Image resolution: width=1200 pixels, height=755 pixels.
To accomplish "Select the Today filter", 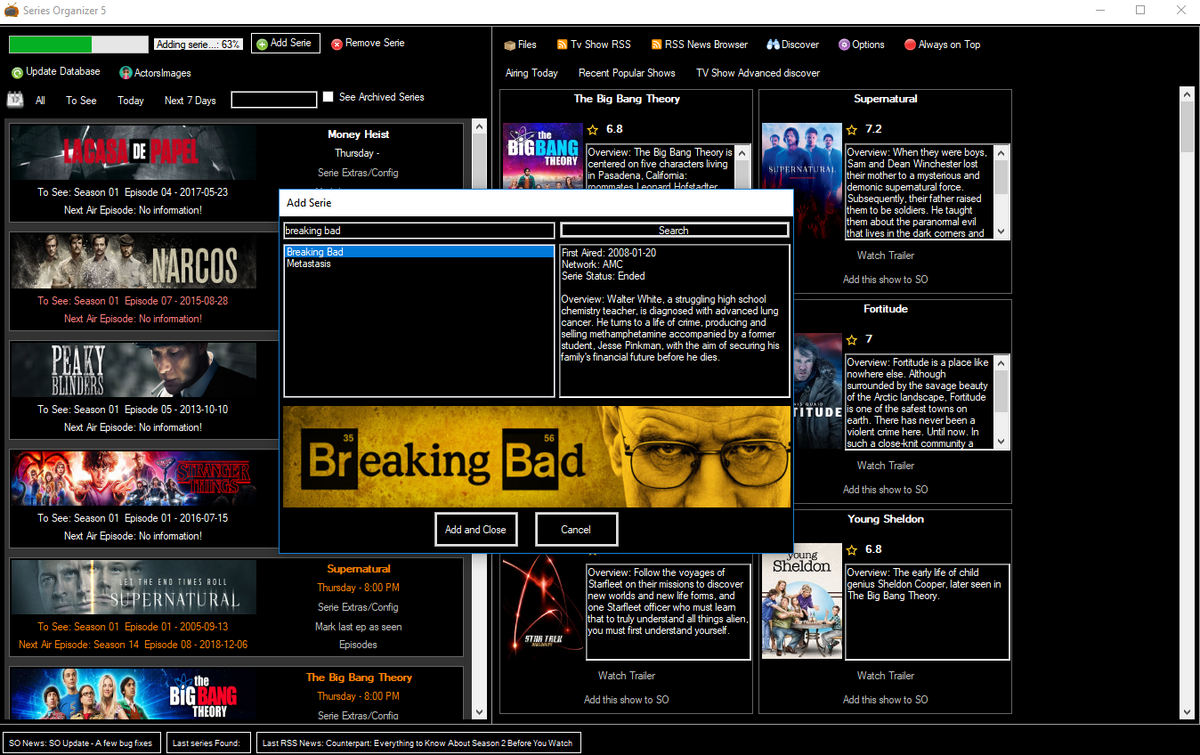I will tap(131, 100).
